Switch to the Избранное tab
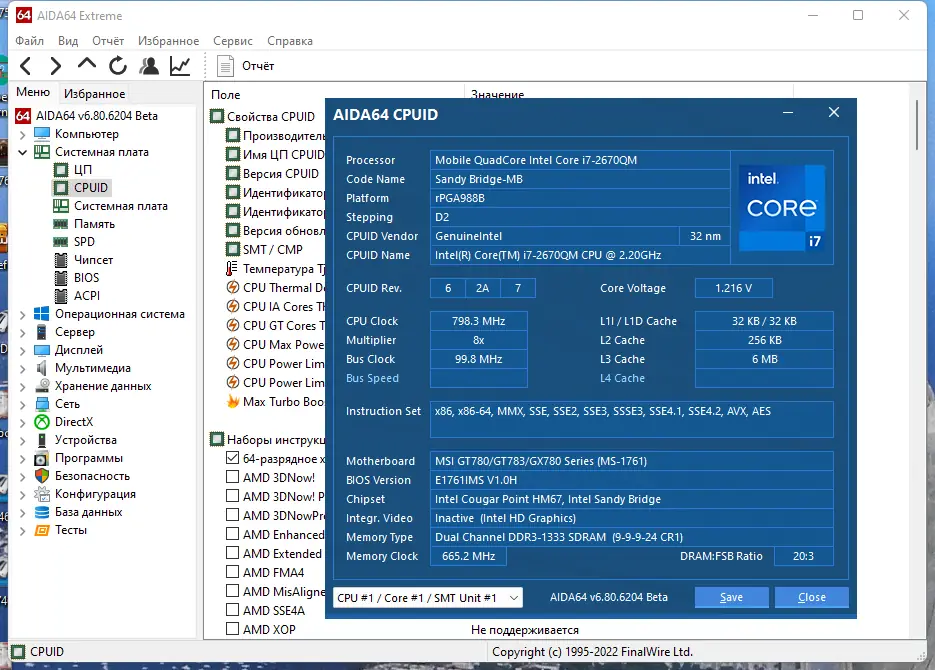 [x=94, y=94]
